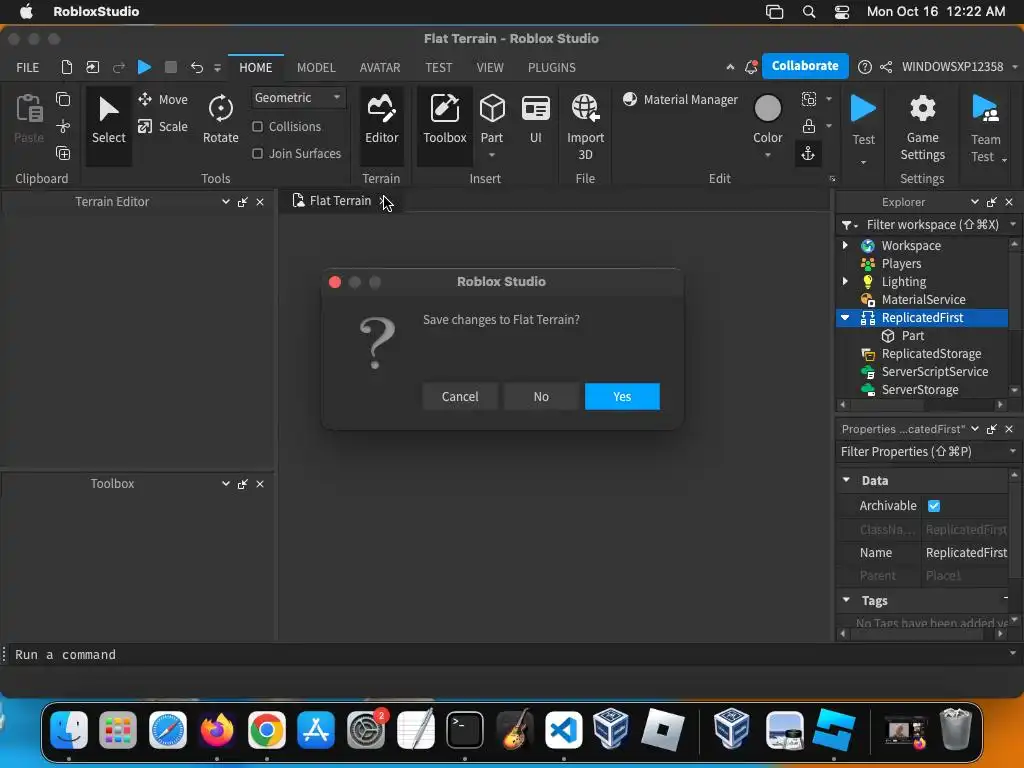1024x768 pixels.
Task: Toggle the Collisions checkbox
Action: (258, 127)
